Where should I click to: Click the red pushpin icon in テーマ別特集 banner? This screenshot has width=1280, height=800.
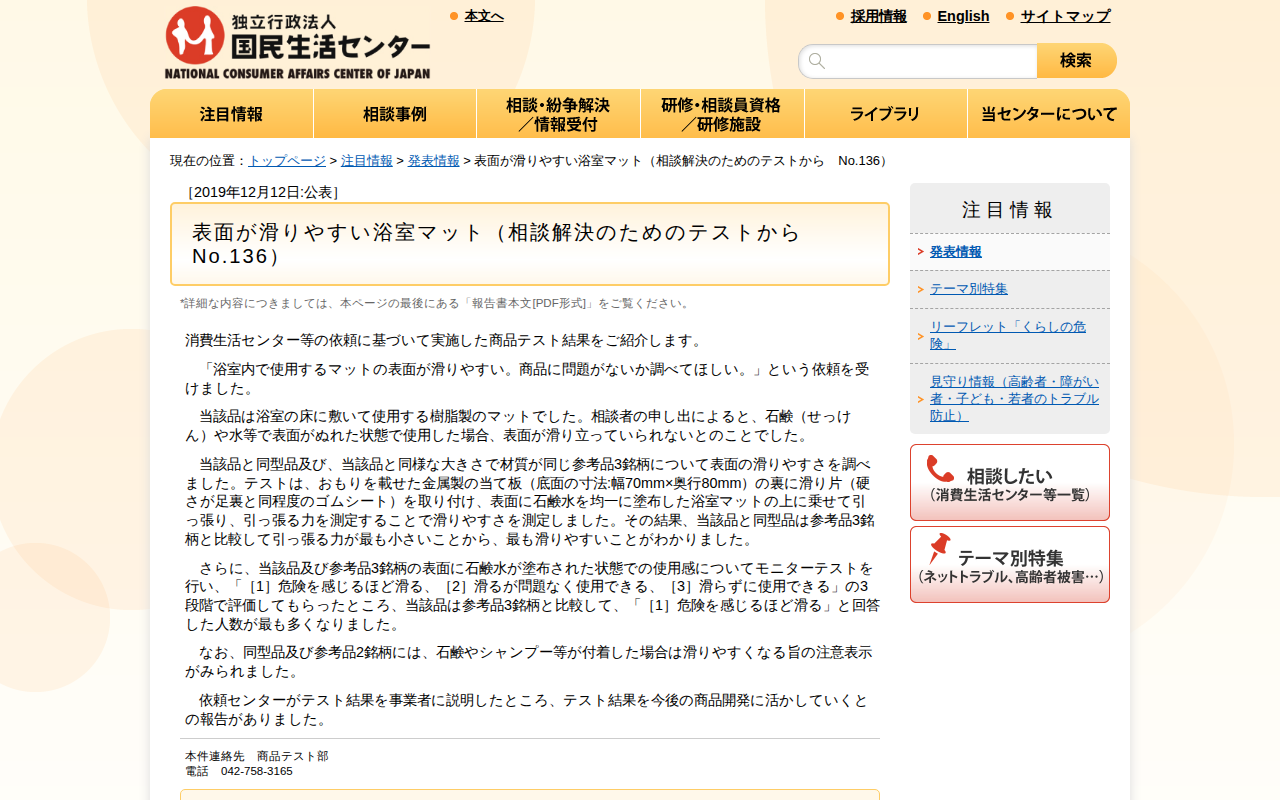click(x=939, y=548)
